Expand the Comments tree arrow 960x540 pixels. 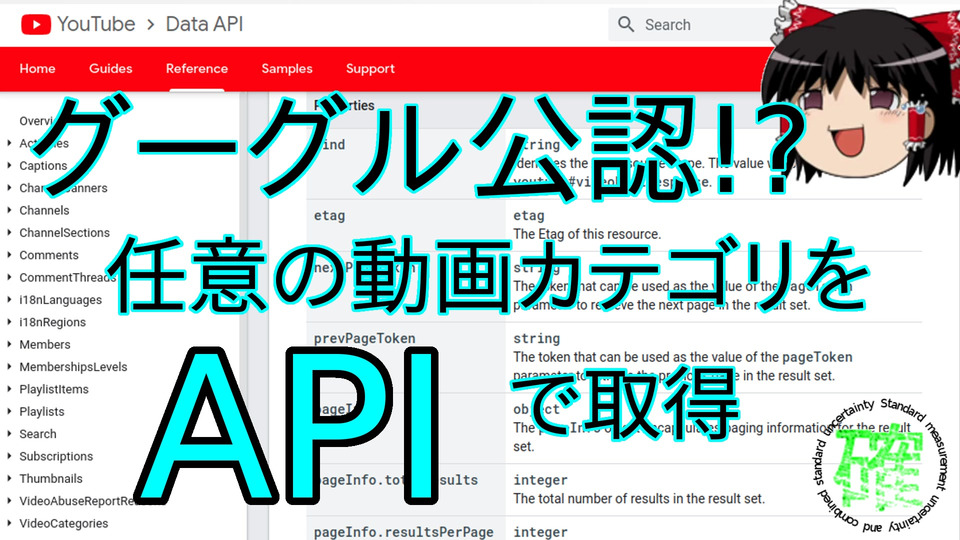(9, 255)
